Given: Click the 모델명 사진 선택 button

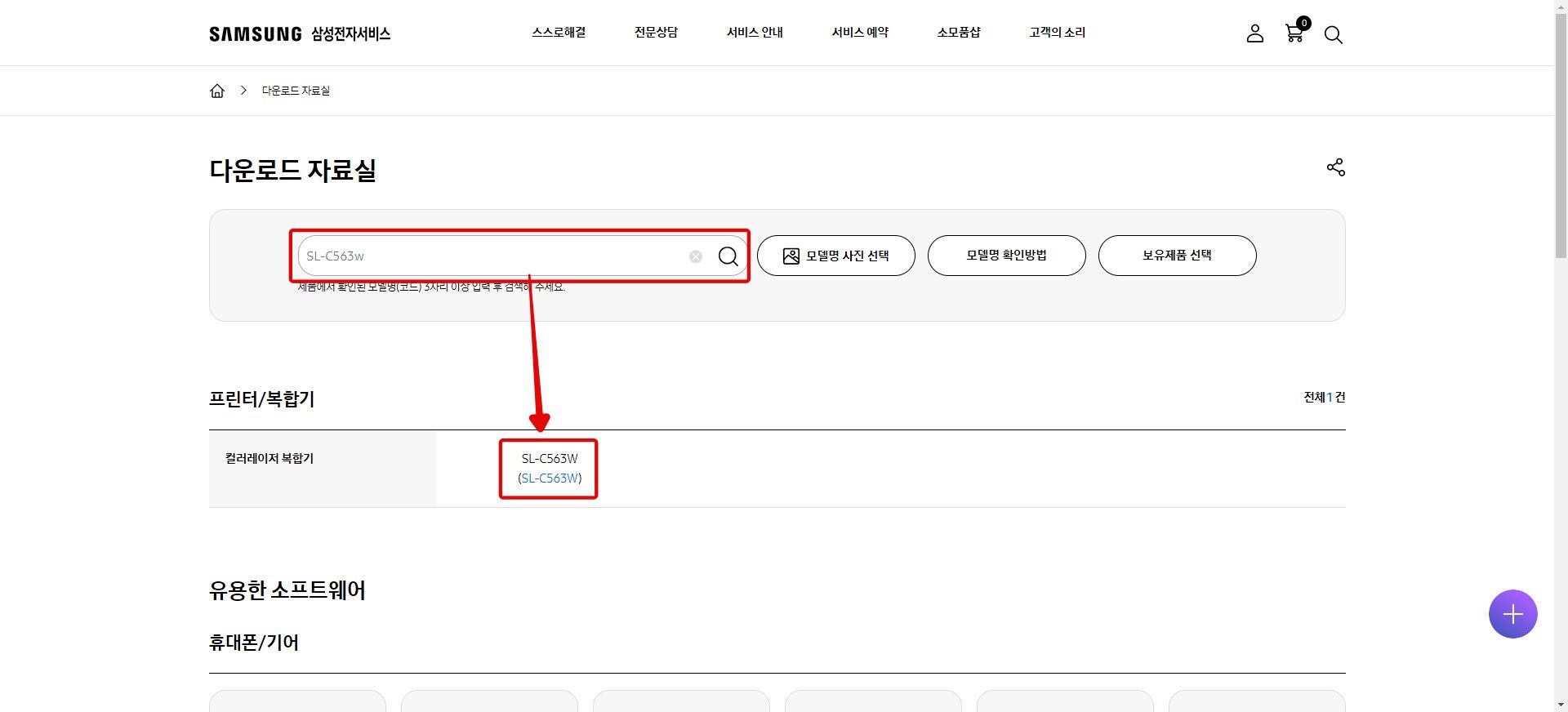Looking at the screenshot, I should coord(836,256).
